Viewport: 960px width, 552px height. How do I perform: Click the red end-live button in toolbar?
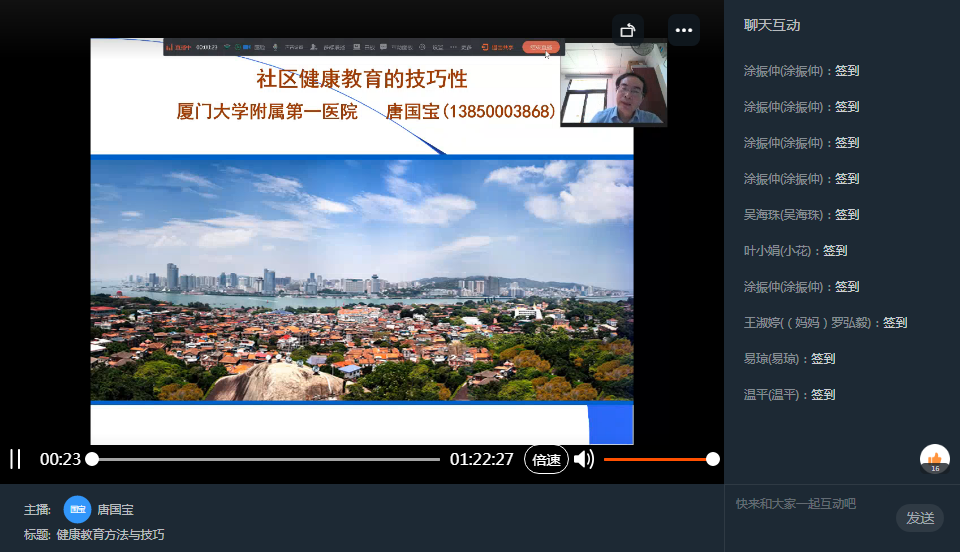pos(540,47)
